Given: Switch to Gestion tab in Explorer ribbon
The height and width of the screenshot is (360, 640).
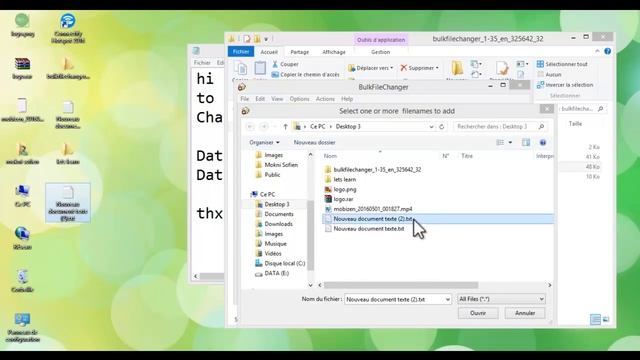Looking at the screenshot, I should pos(380,52).
